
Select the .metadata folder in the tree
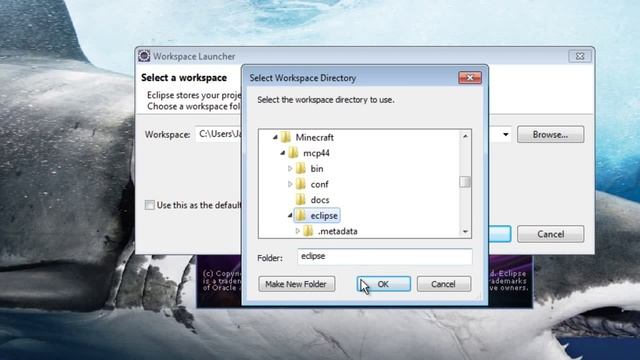[x=338, y=231]
